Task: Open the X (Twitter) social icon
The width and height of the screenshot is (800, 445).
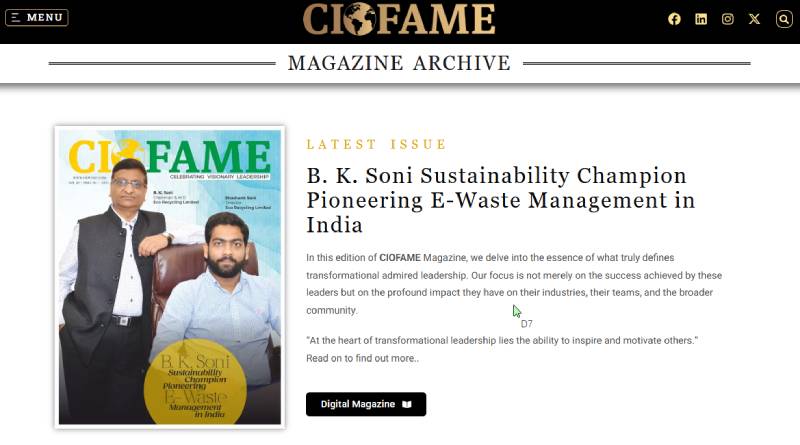Action: coord(754,19)
